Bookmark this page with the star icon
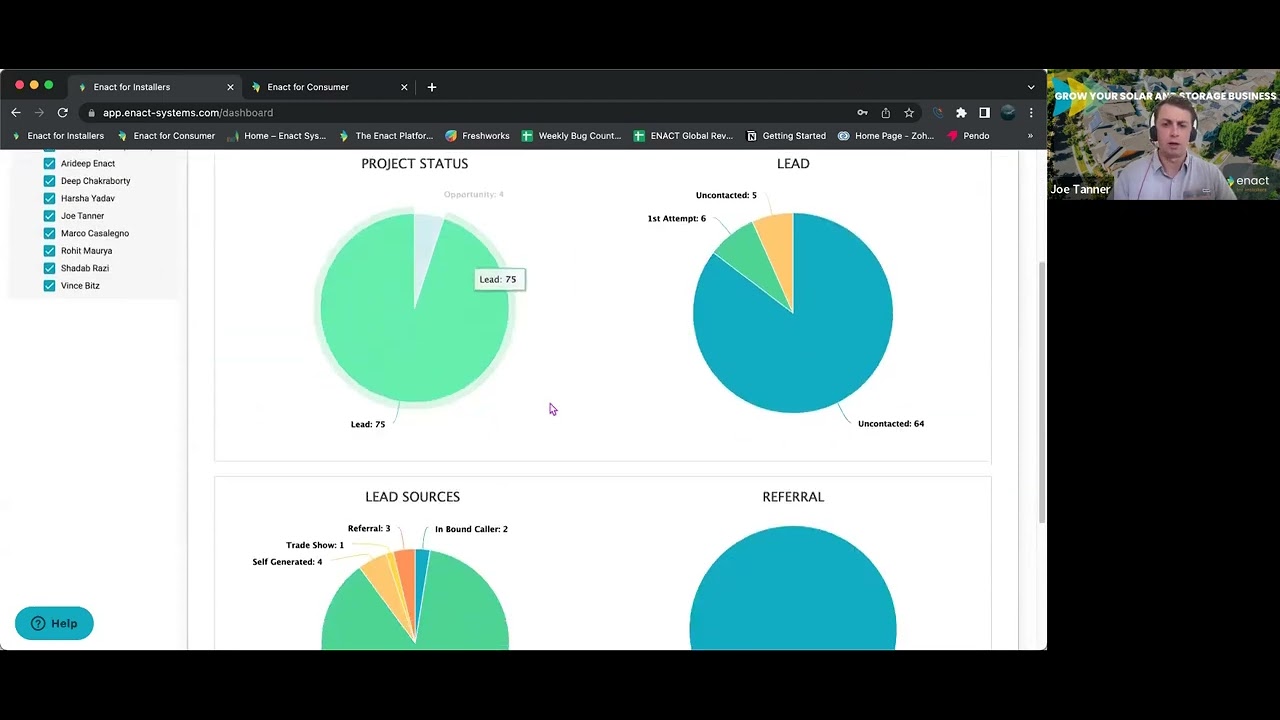The width and height of the screenshot is (1280, 720). point(909,113)
